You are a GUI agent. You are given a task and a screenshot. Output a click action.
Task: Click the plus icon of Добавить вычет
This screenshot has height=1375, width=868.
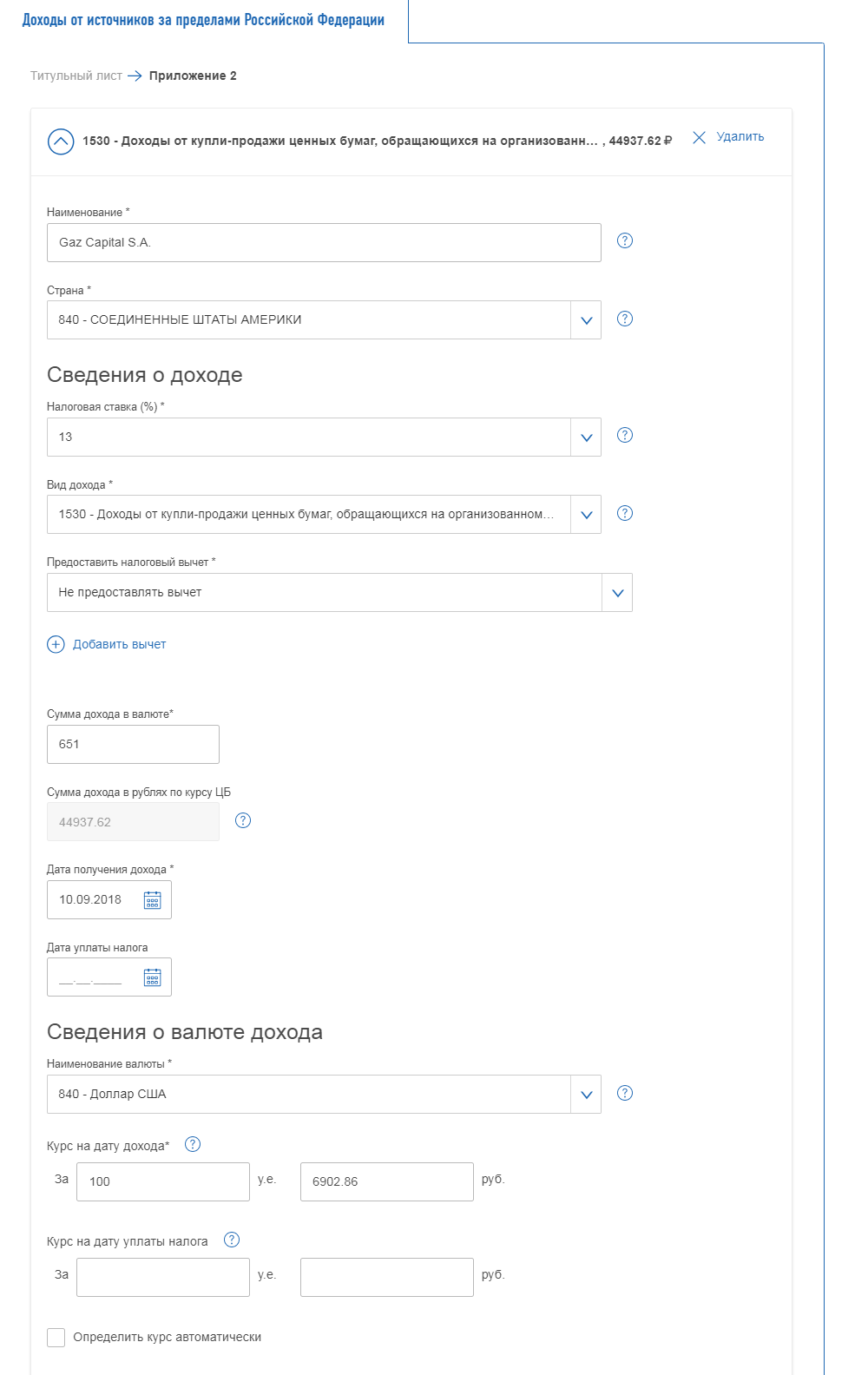pyautogui.click(x=56, y=644)
